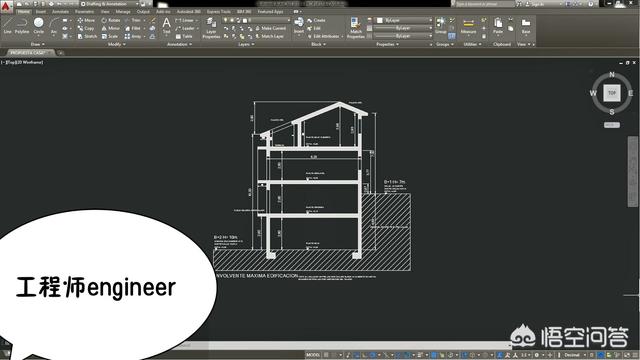Viewport: 640px width, 360px height.
Task: Open the Annotate ribbon tab
Action: click(x=60, y=12)
